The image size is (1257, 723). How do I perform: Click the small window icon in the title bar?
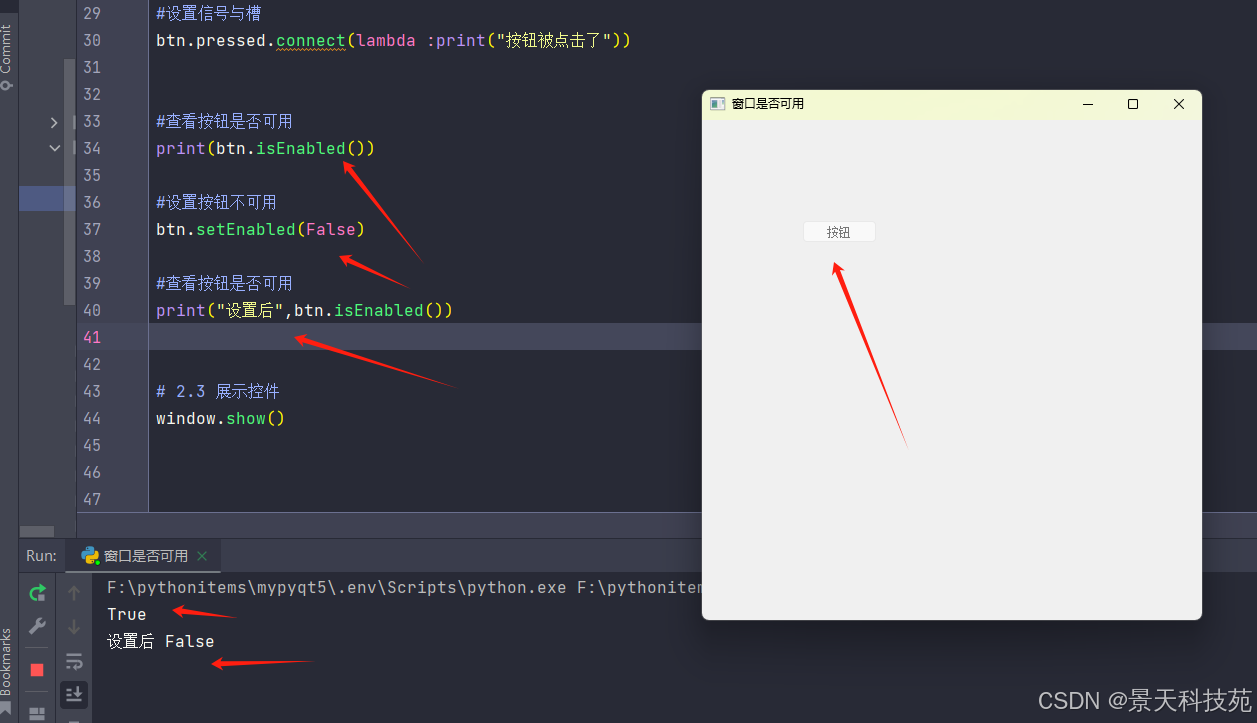(717, 104)
